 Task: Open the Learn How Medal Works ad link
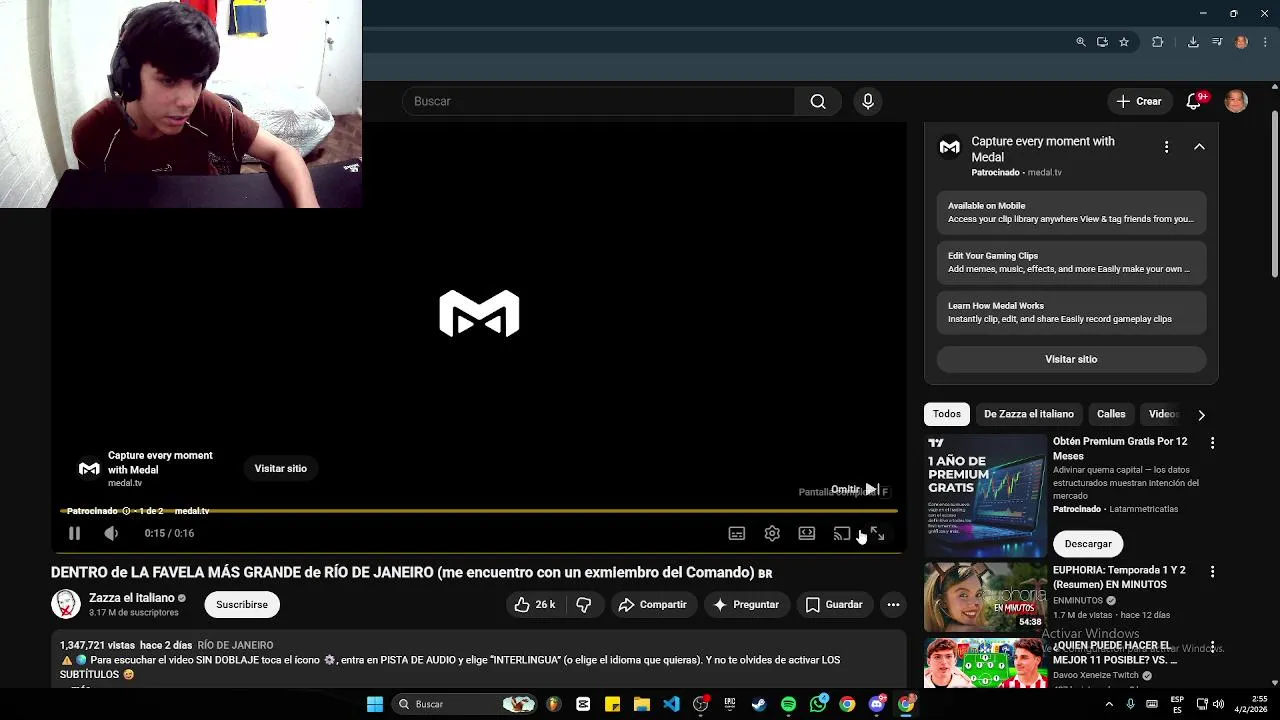click(x=1071, y=312)
